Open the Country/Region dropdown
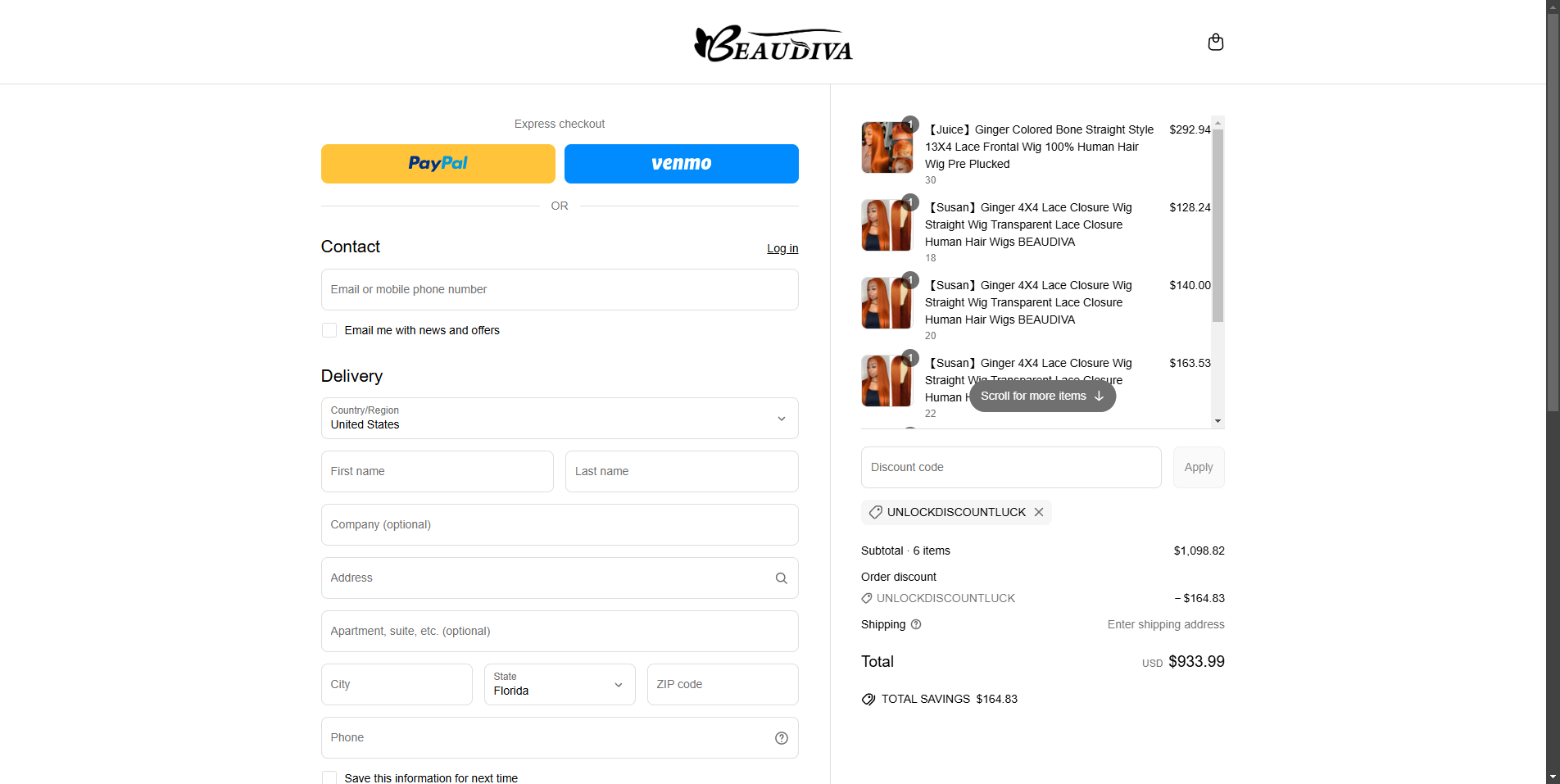Viewport: 1560px width, 784px height. [560, 419]
